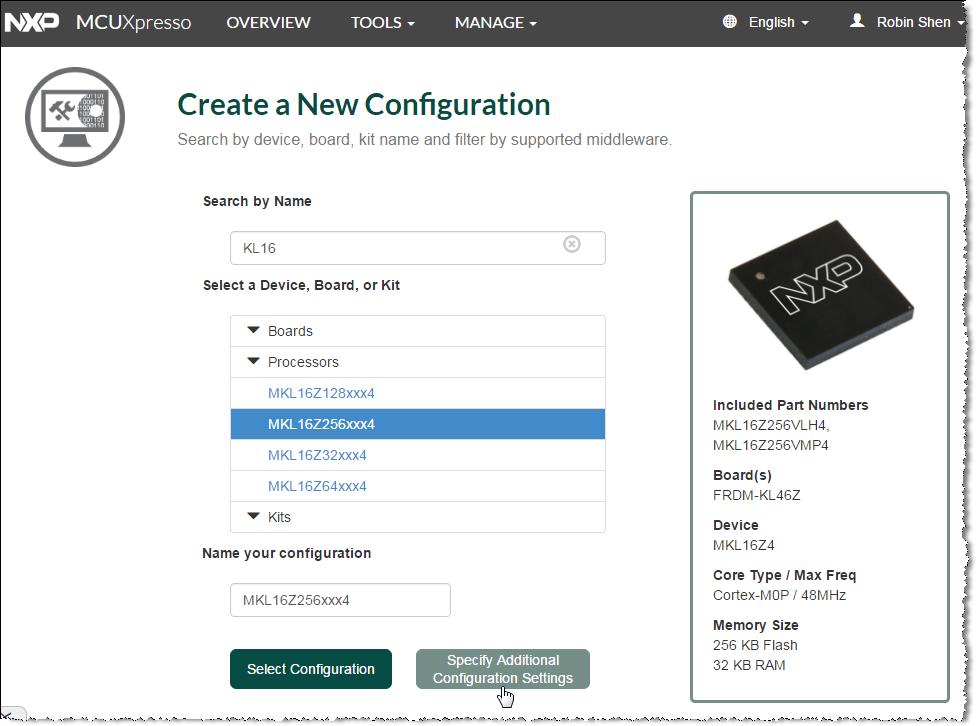Image resolution: width=976 pixels, height=726 pixels.
Task: Click the configuration name input field
Action: (340, 600)
